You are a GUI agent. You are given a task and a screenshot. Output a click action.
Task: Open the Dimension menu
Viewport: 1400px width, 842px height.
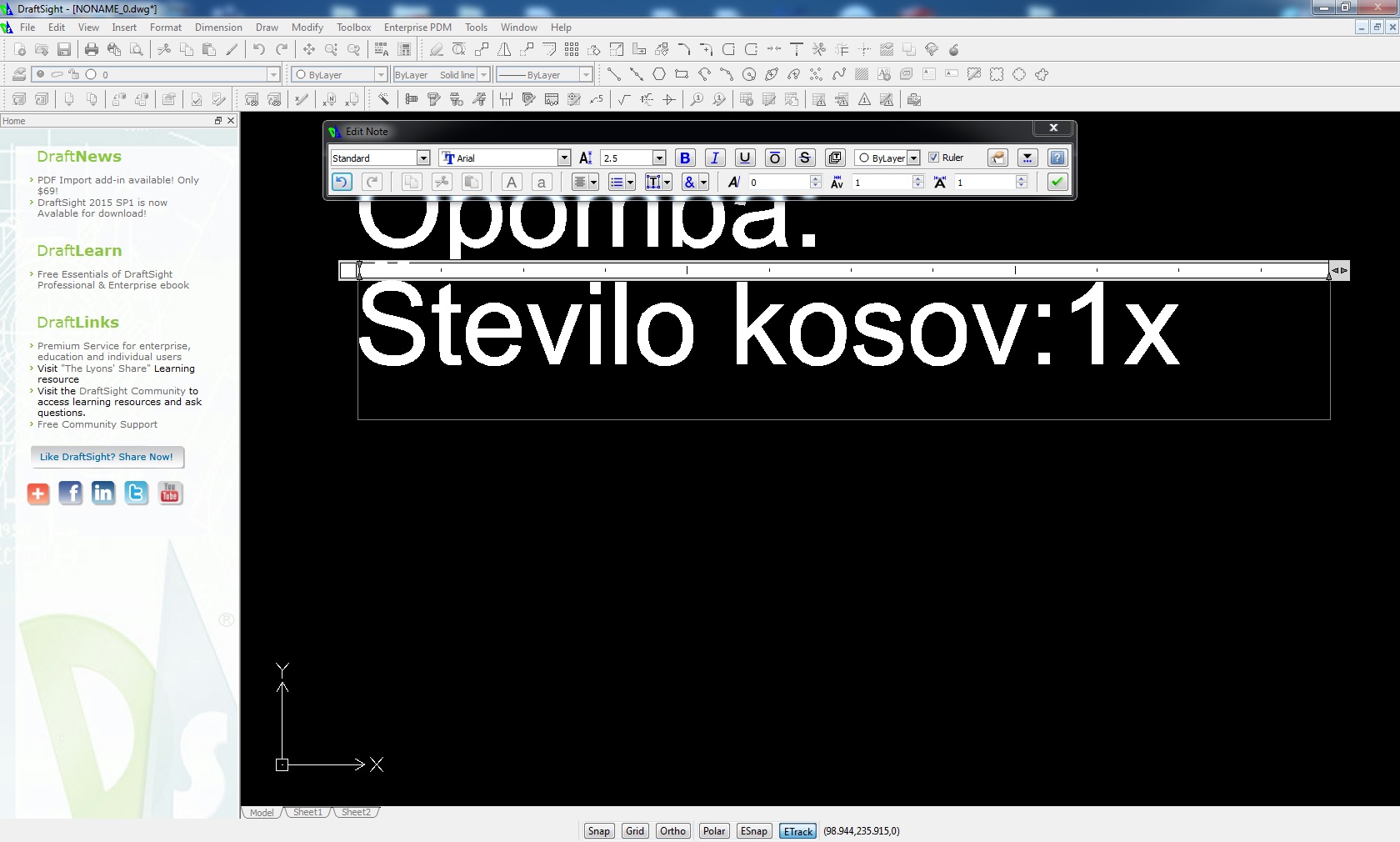[x=218, y=28]
